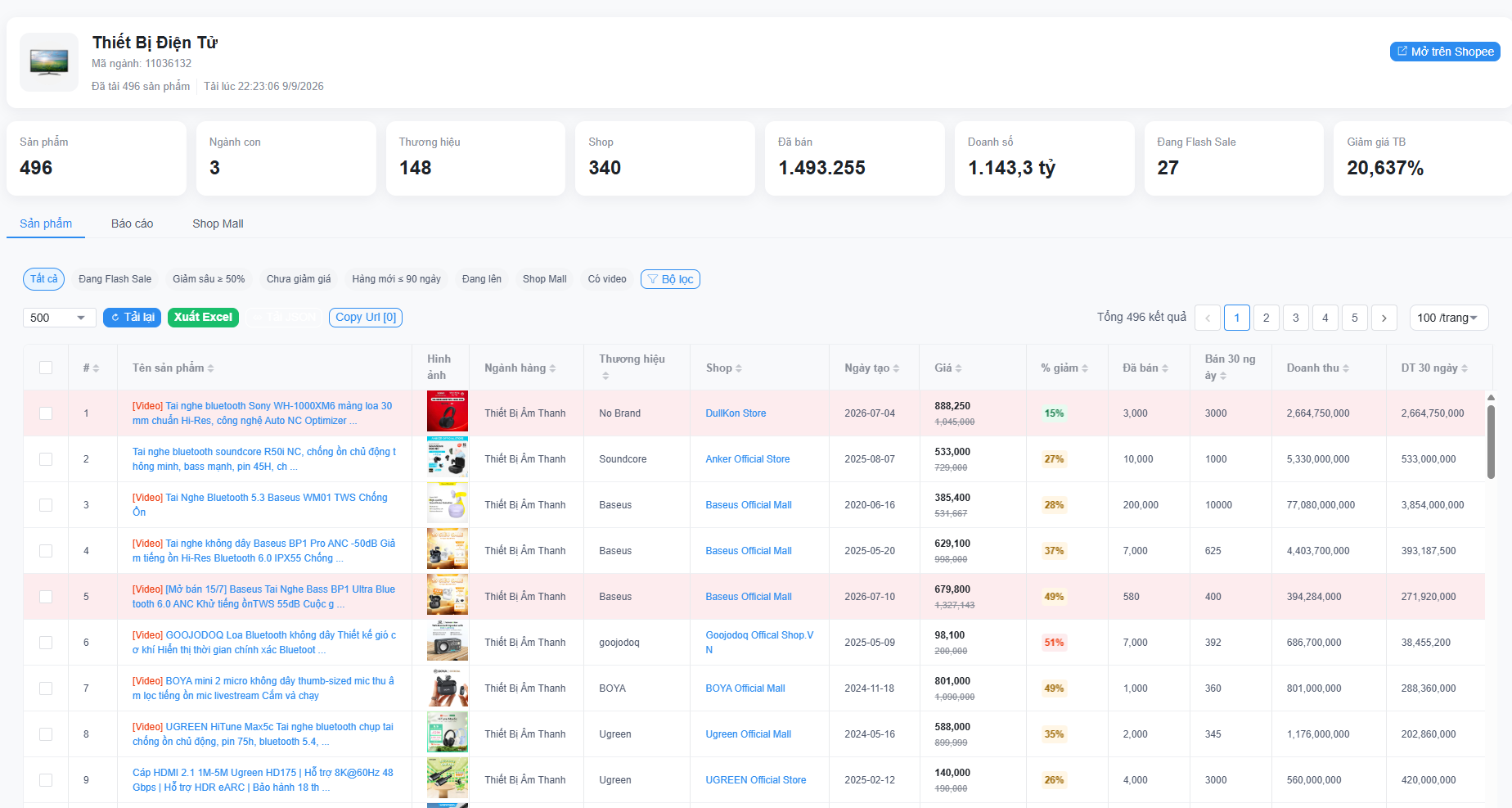Viewport: 1512px width, 808px height.
Task: Sort by Doanh thu column arrows
Action: click(1346, 368)
